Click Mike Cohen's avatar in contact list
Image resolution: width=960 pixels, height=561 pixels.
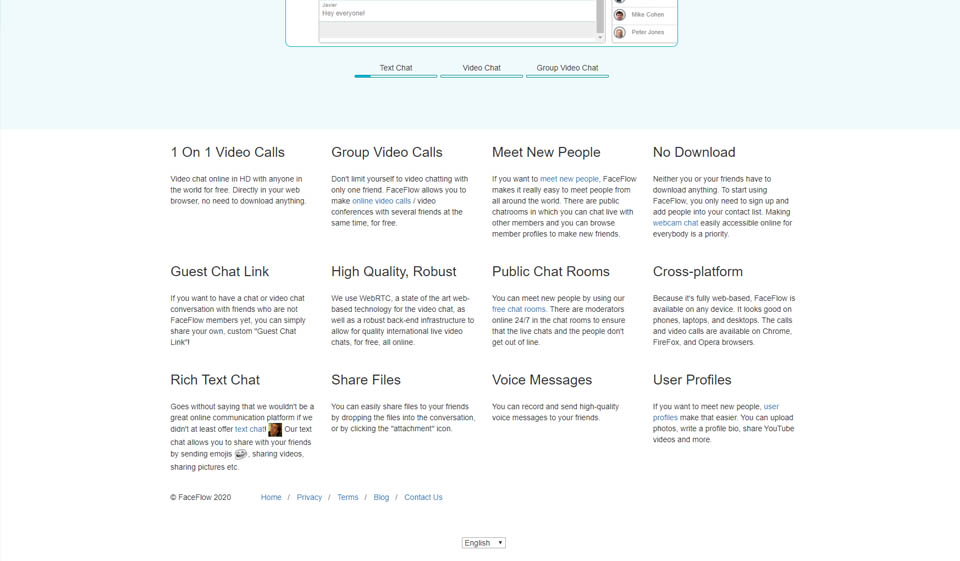[619, 15]
